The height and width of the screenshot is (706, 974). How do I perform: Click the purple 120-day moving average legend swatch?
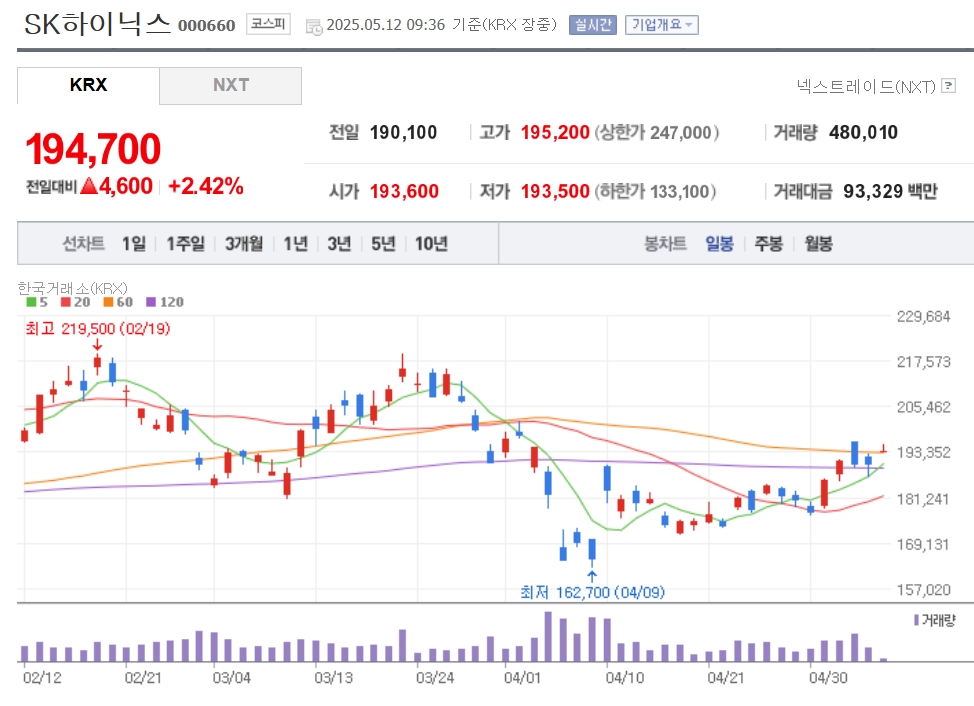pyautogui.click(x=151, y=302)
